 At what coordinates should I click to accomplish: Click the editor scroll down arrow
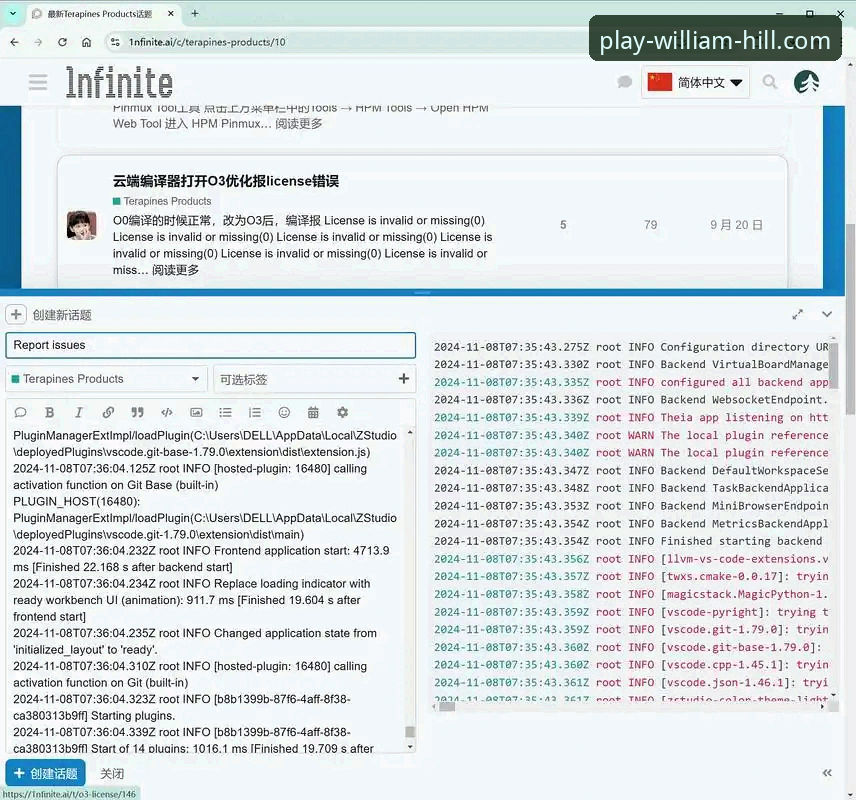point(410,747)
